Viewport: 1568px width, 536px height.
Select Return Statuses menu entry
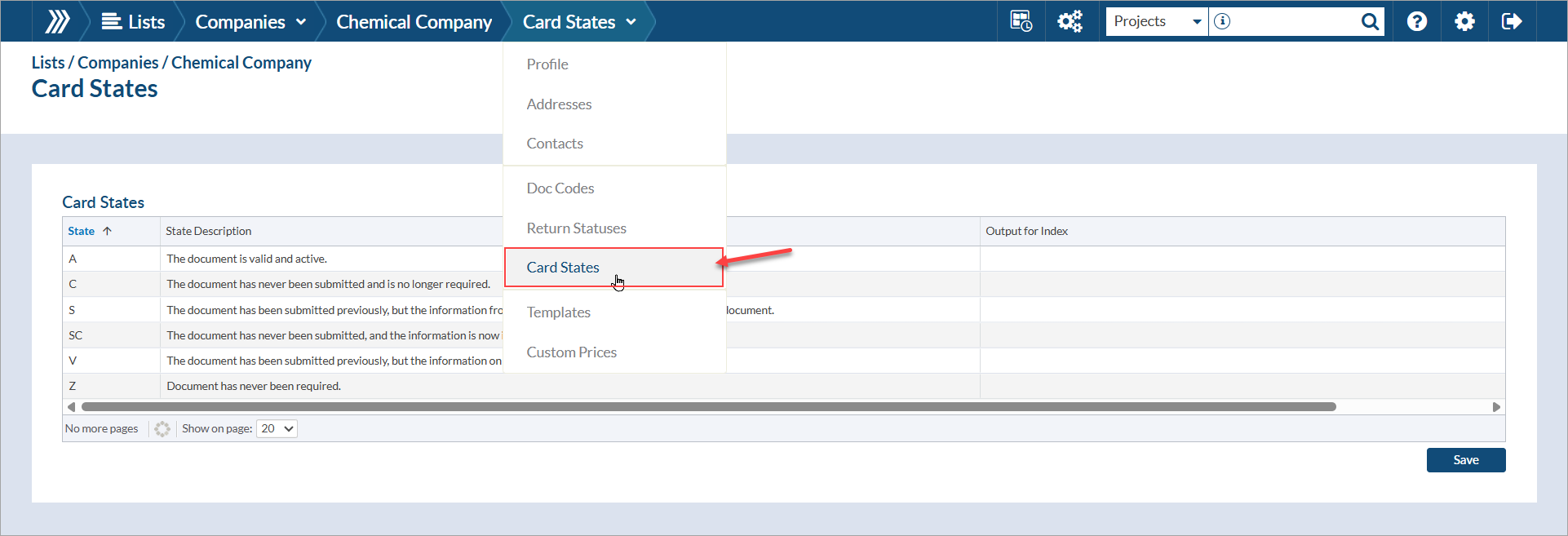[614, 228]
